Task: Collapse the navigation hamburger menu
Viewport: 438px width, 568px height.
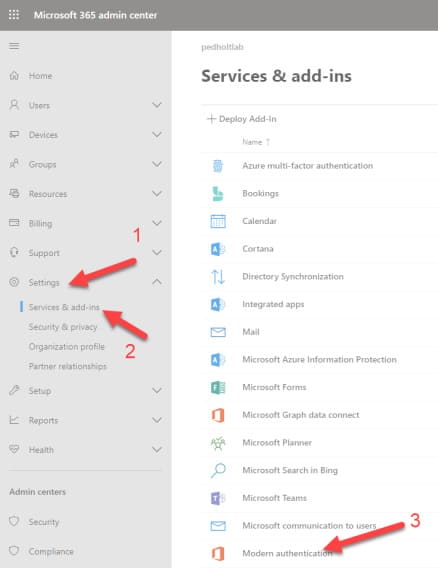Action: [x=14, y=46]
